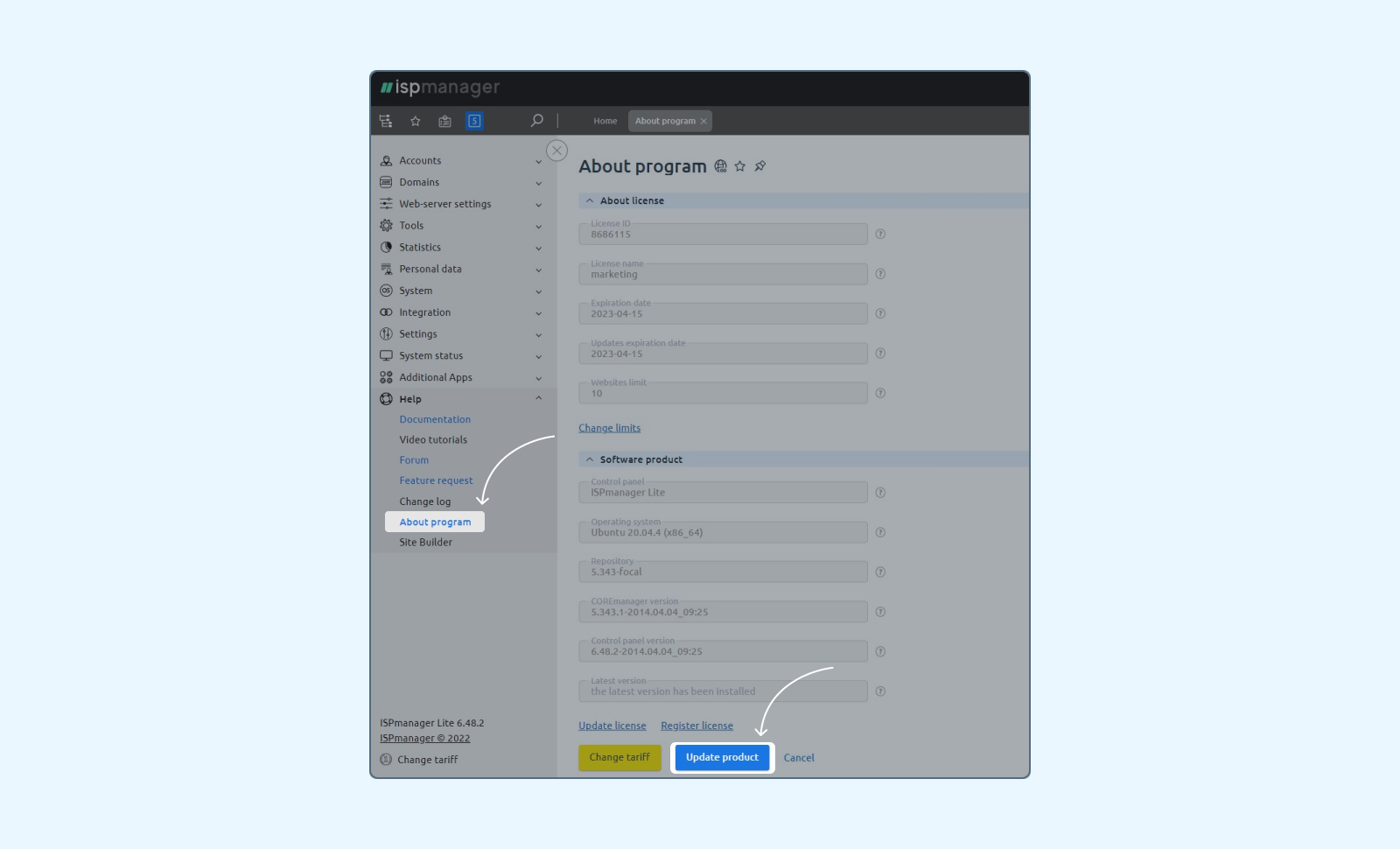Expand System status chevron

[x=539, y=356]
